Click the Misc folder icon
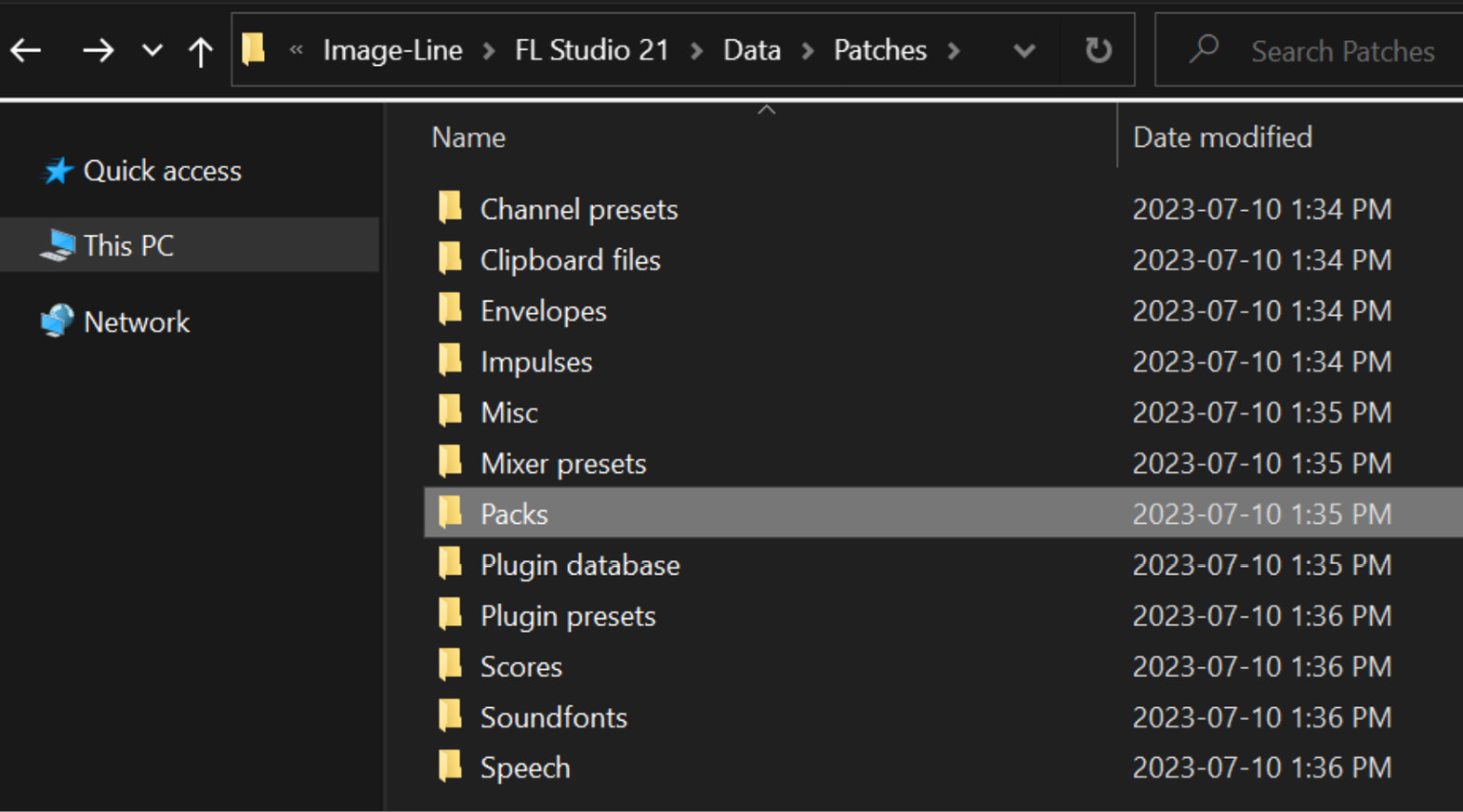This screenshot has width=1463, height=812. [x=451, y=410]
